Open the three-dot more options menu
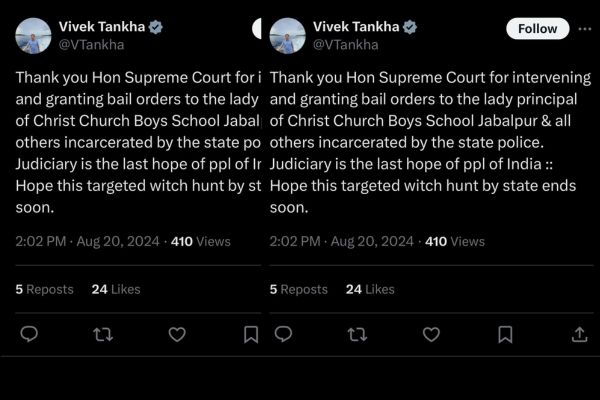The width and height of the screenshot is (600, 400). [584, 28]
